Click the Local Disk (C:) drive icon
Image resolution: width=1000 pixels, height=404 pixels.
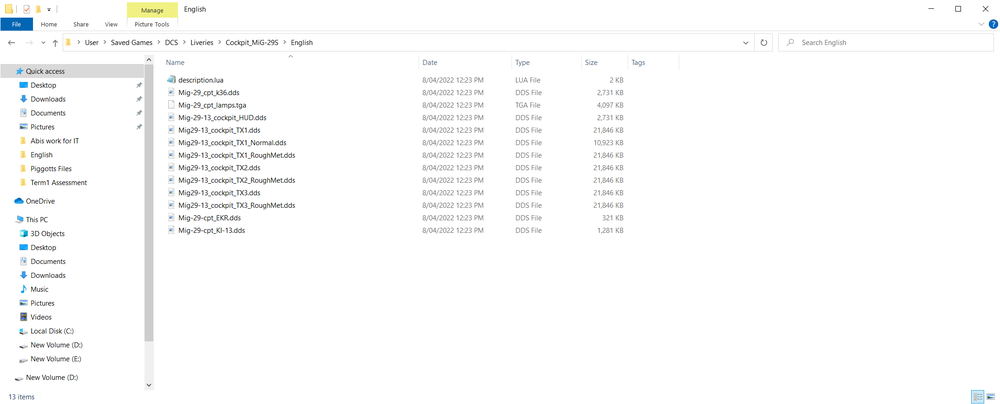24,331
